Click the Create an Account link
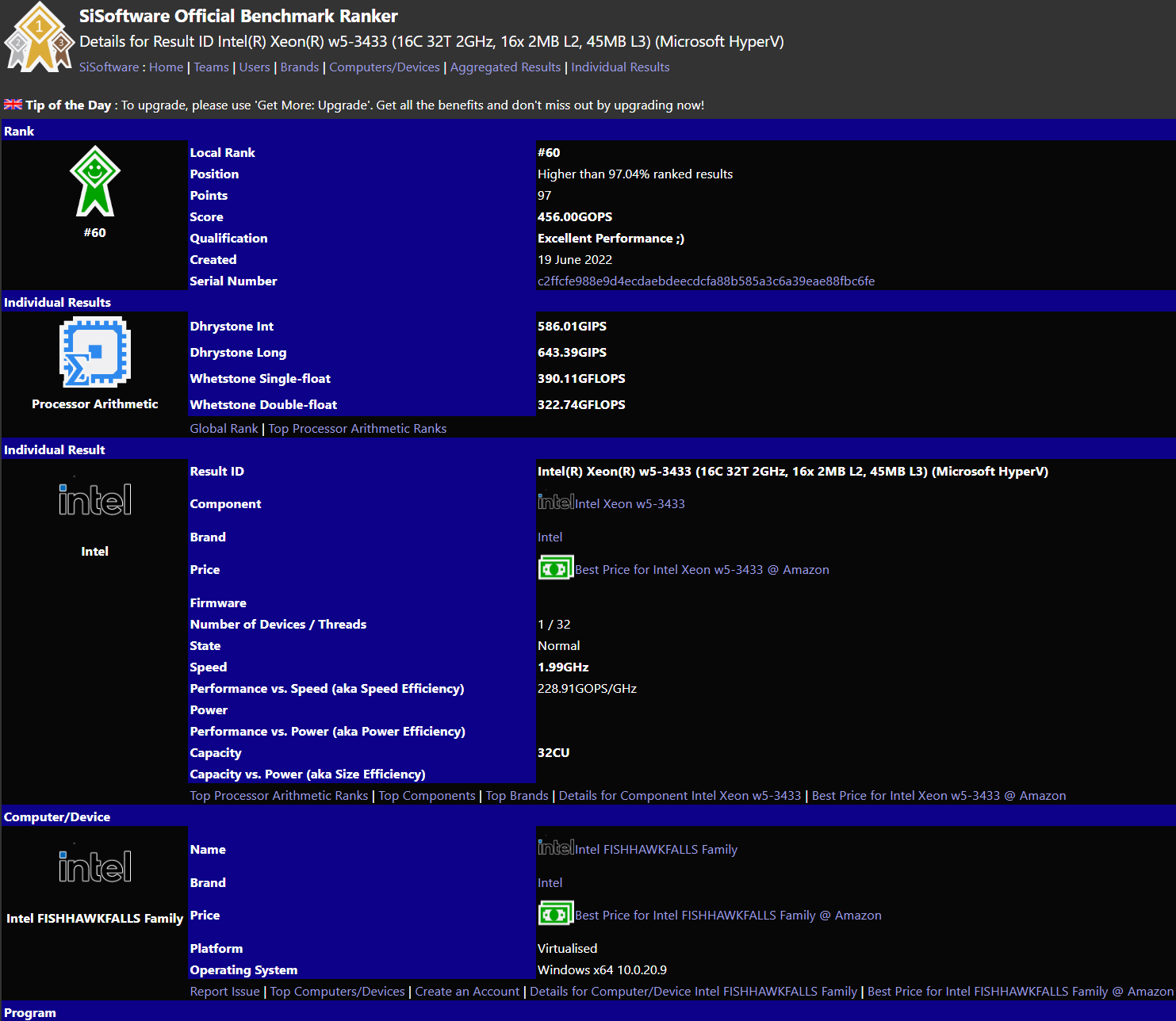The image size is (1176, 1021). (467, 992)
